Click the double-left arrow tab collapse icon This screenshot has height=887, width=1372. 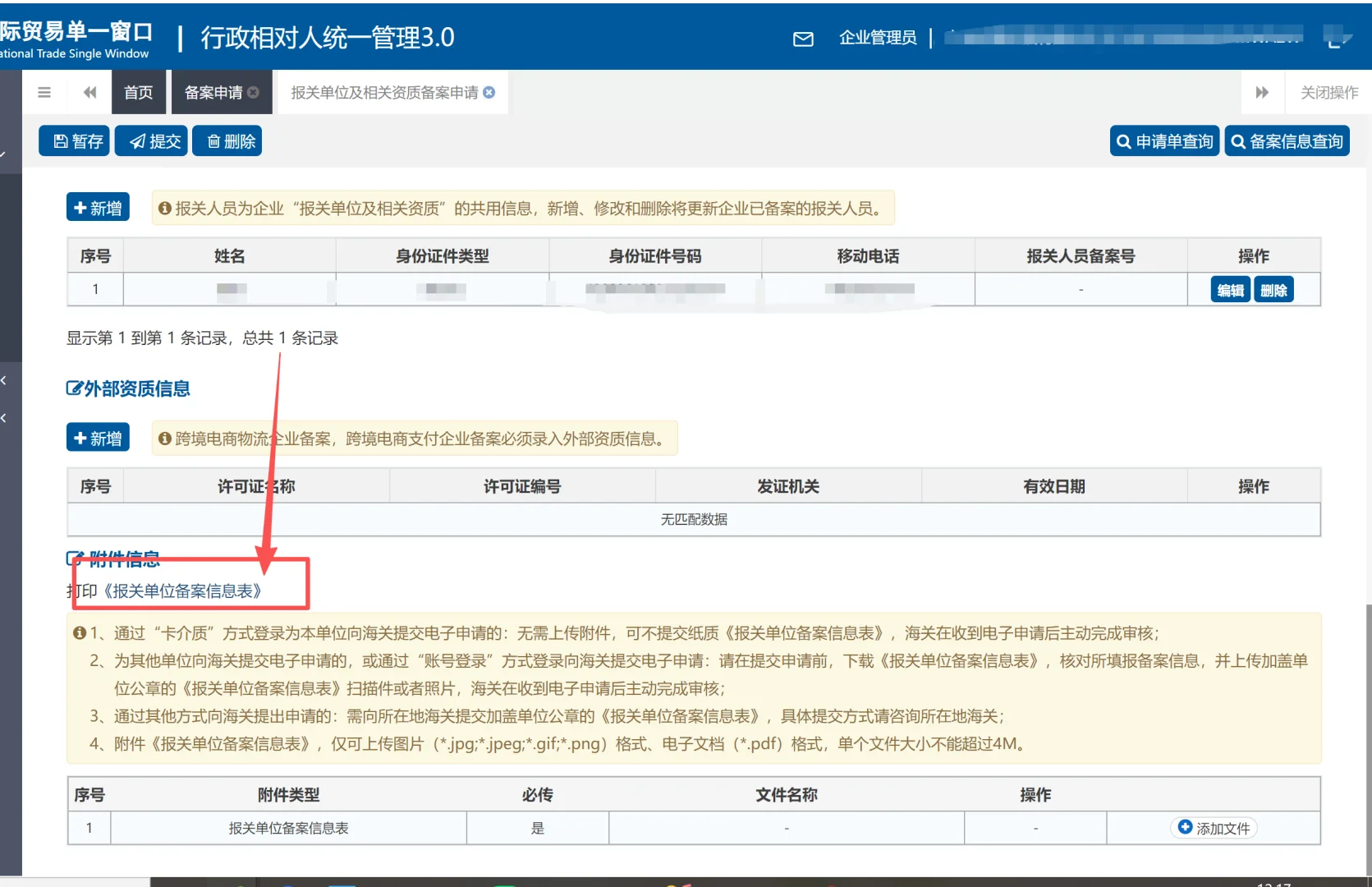pos(89,92)
